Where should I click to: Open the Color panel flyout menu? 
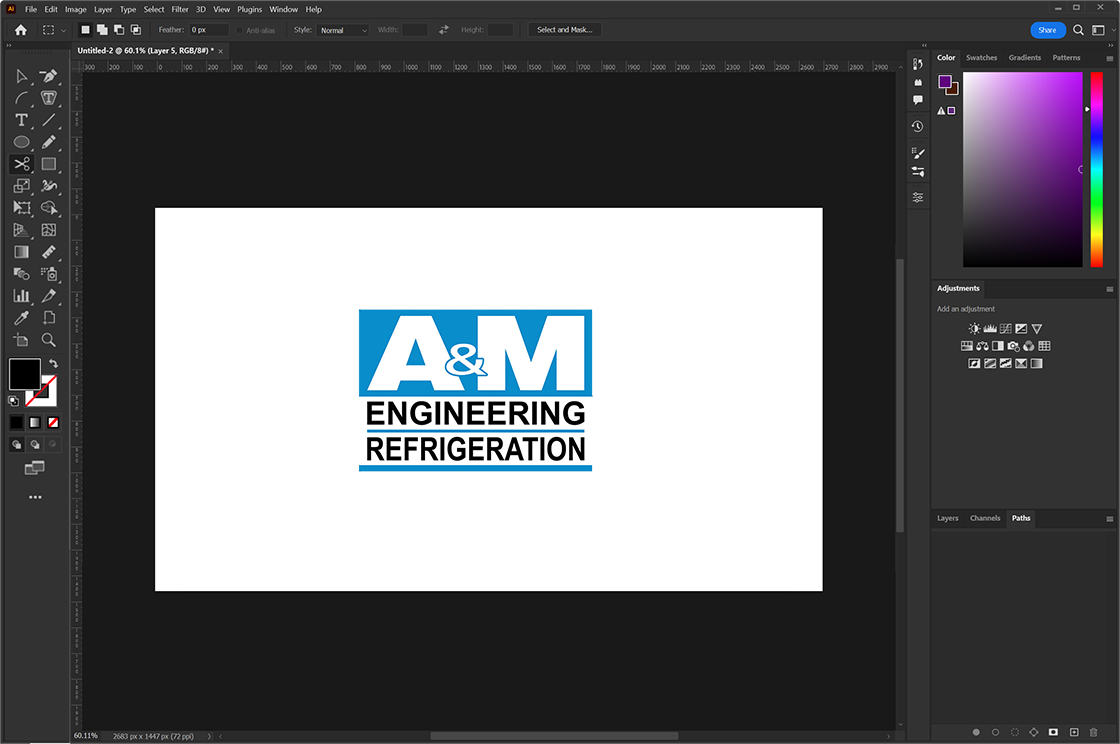coord(1109,59)
